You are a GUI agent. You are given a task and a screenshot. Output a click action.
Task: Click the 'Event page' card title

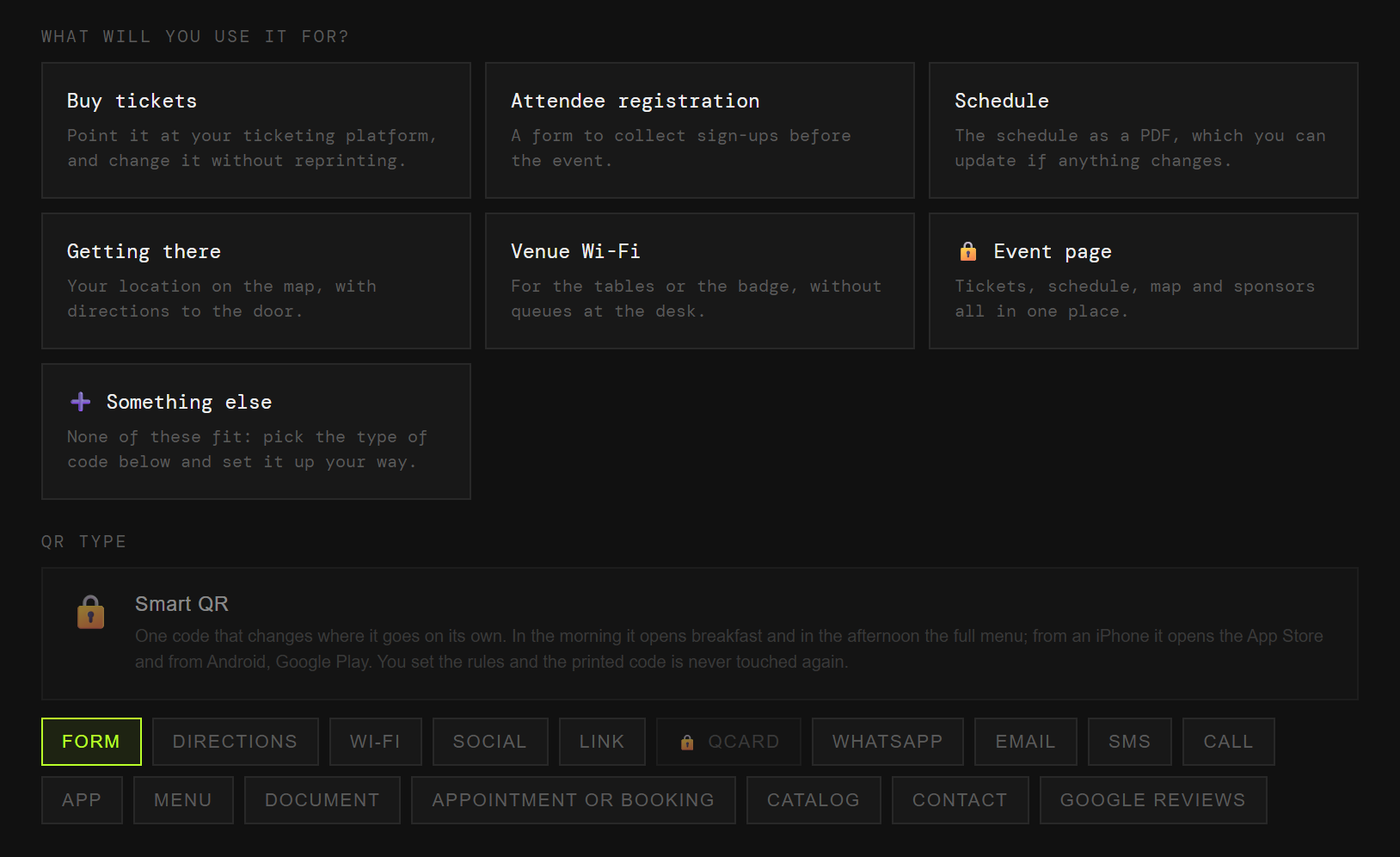[x=1053, y=251]
